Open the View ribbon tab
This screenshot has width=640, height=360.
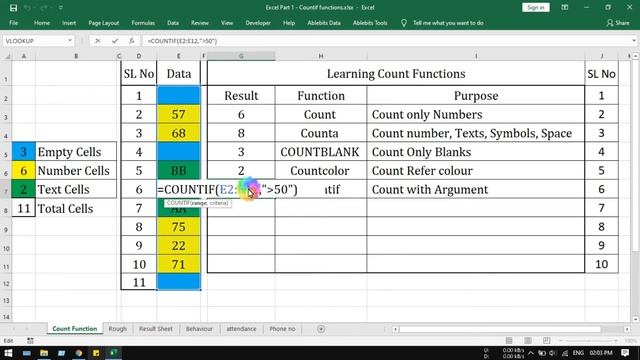tap(227, 23)
